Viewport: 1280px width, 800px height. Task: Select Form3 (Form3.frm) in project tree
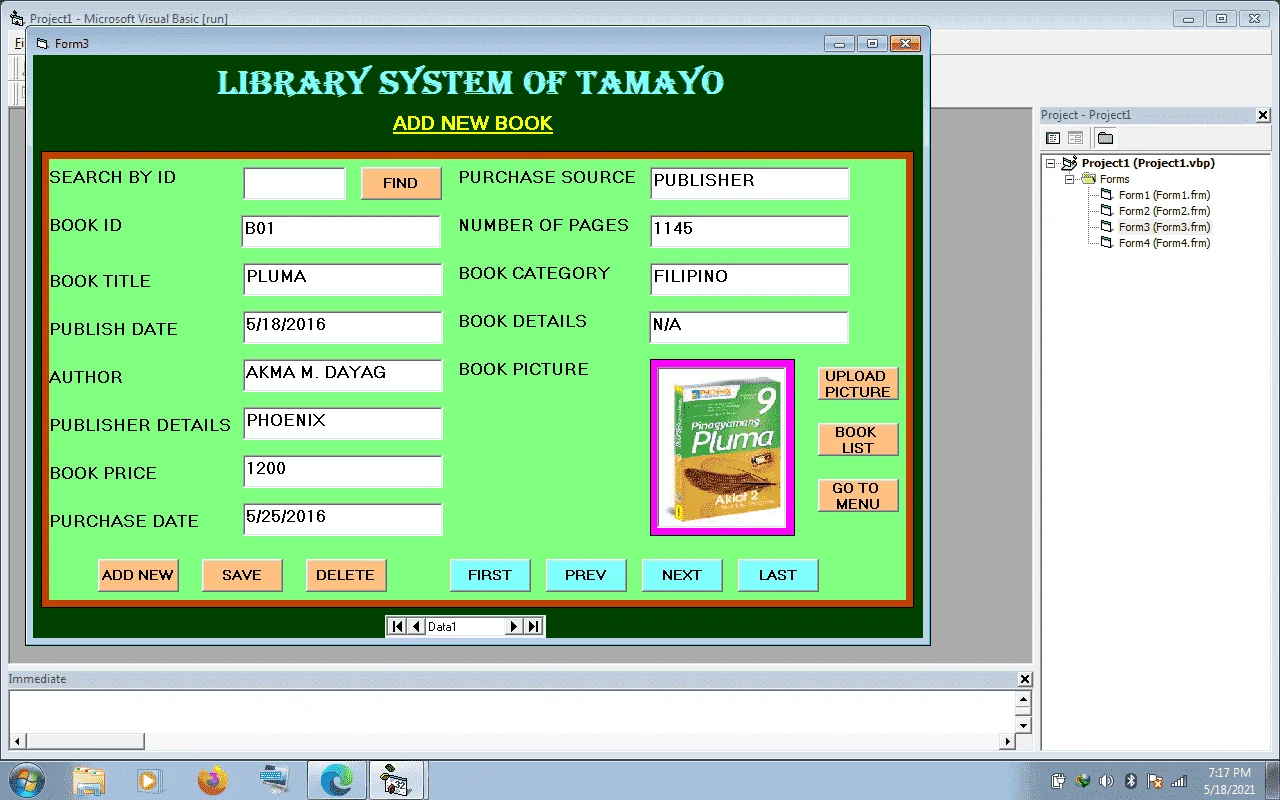pos(1164,227)
